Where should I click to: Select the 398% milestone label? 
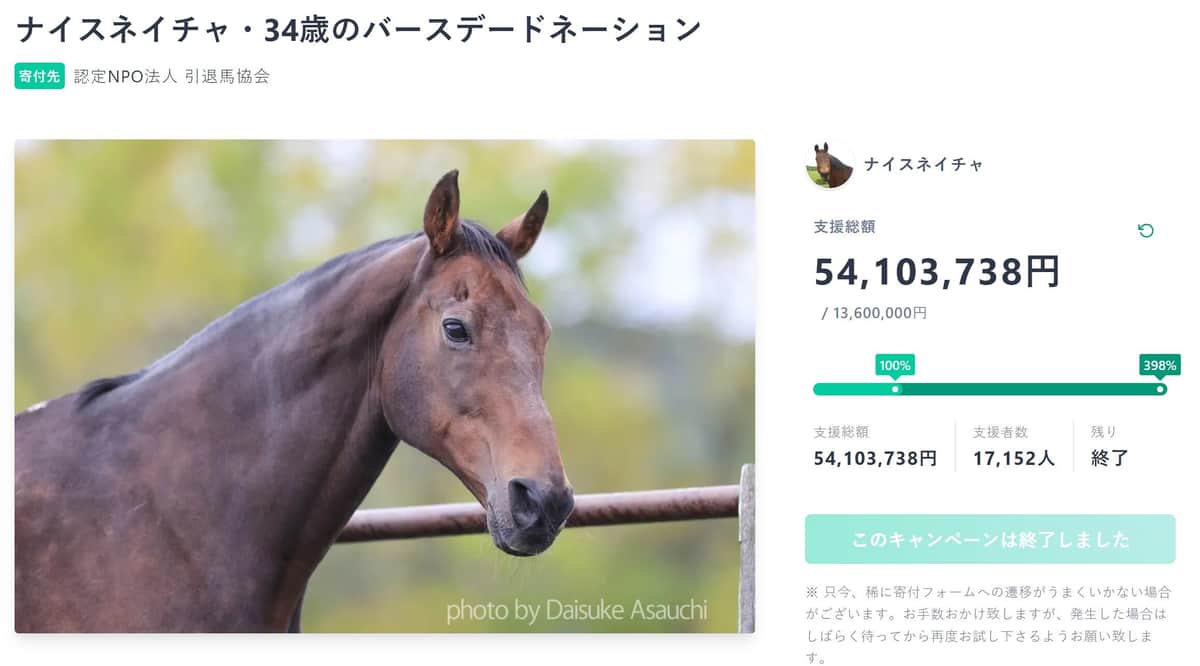click(x=1159, y=365)
